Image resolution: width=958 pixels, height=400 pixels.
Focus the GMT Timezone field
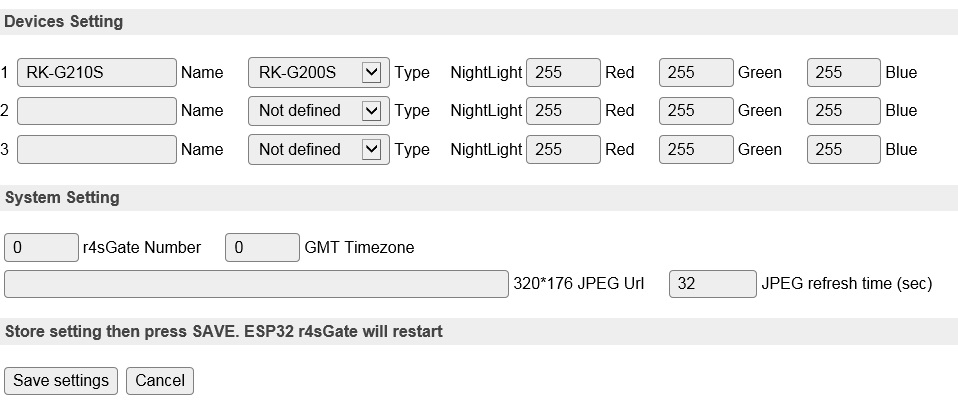pos(262,247)
